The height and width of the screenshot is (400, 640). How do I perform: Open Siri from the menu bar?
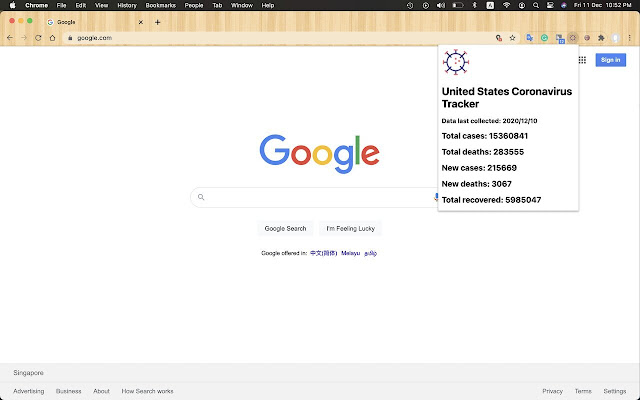(x=564, y=5)
